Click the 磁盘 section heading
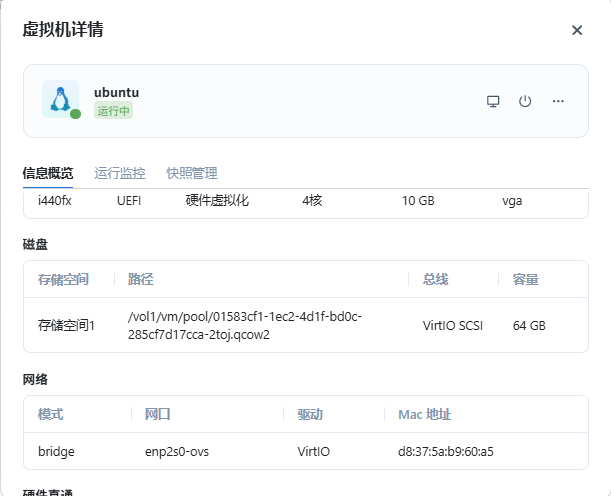 coord(35,245)
